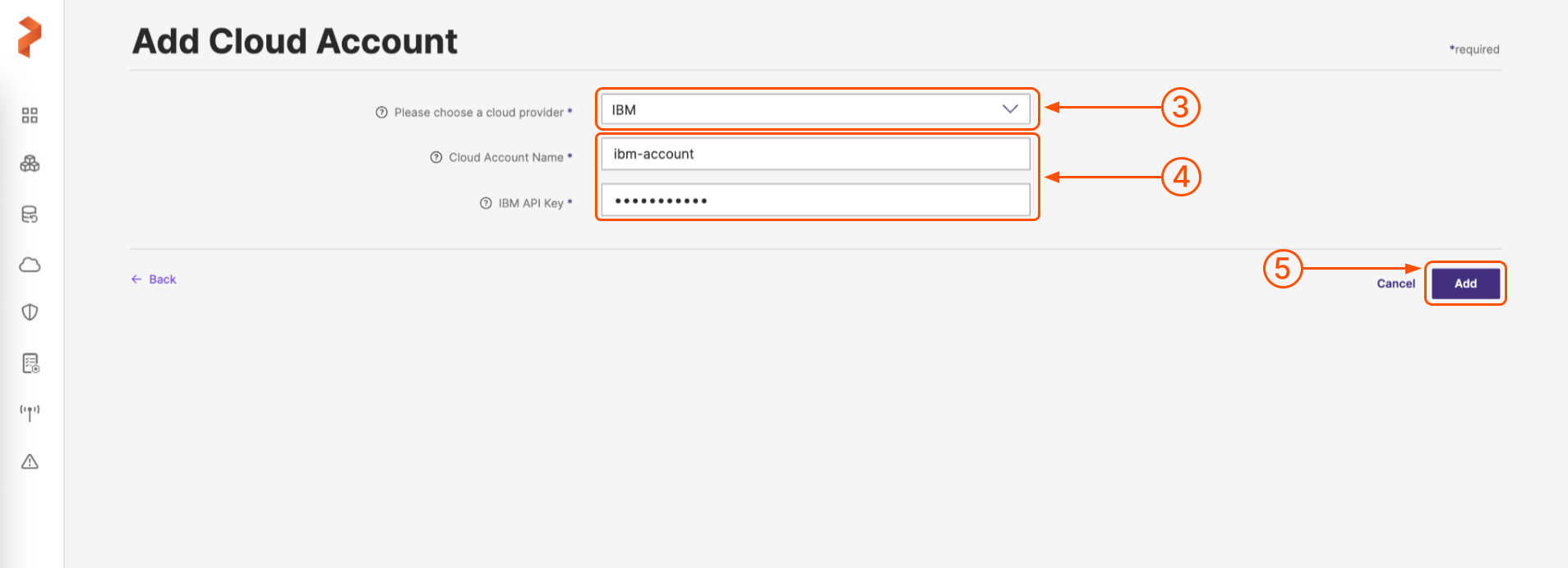Open the warning triangle alerts icon
Screen dimensions: 1568x568
pyautogui.click(x=30, y=462)
